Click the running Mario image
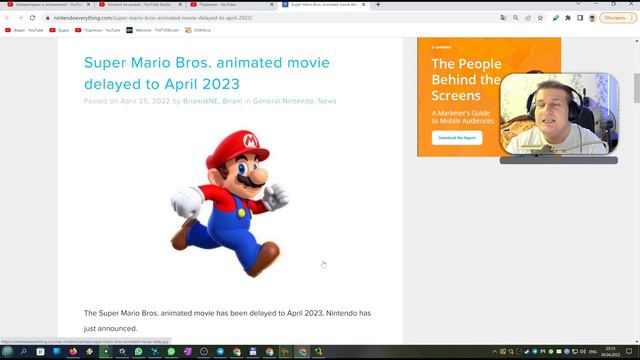Viewport: 640px width, 360px height. (x=230, y=203)
